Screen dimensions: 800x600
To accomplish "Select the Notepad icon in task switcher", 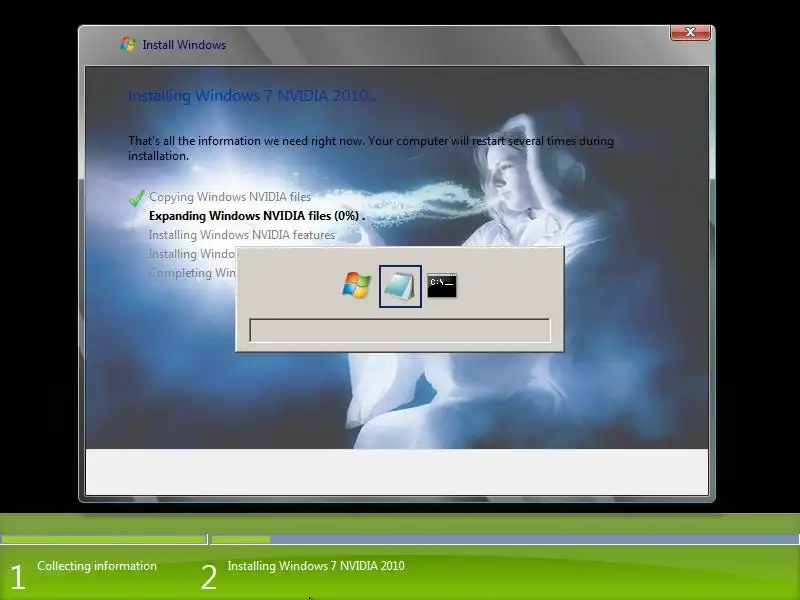I will (x=400, y=286).
